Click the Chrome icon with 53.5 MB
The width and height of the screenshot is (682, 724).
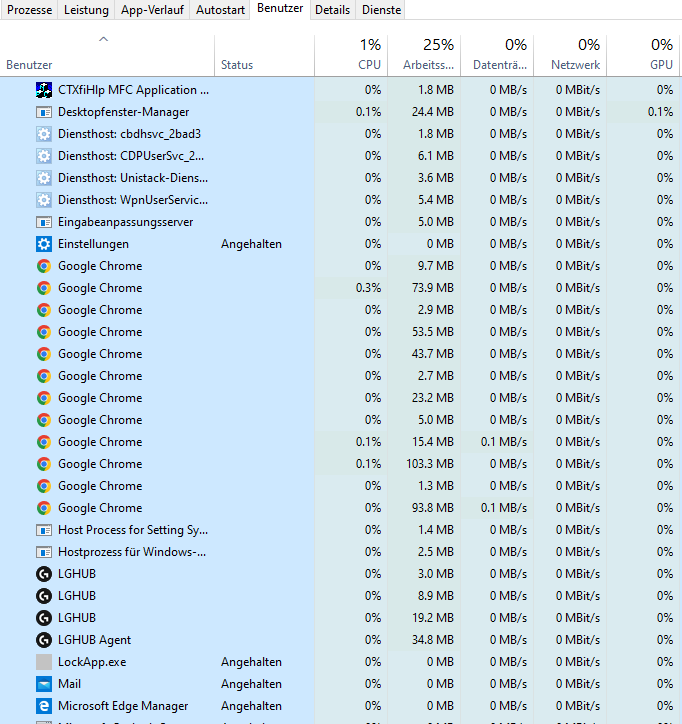pos(44,332)
